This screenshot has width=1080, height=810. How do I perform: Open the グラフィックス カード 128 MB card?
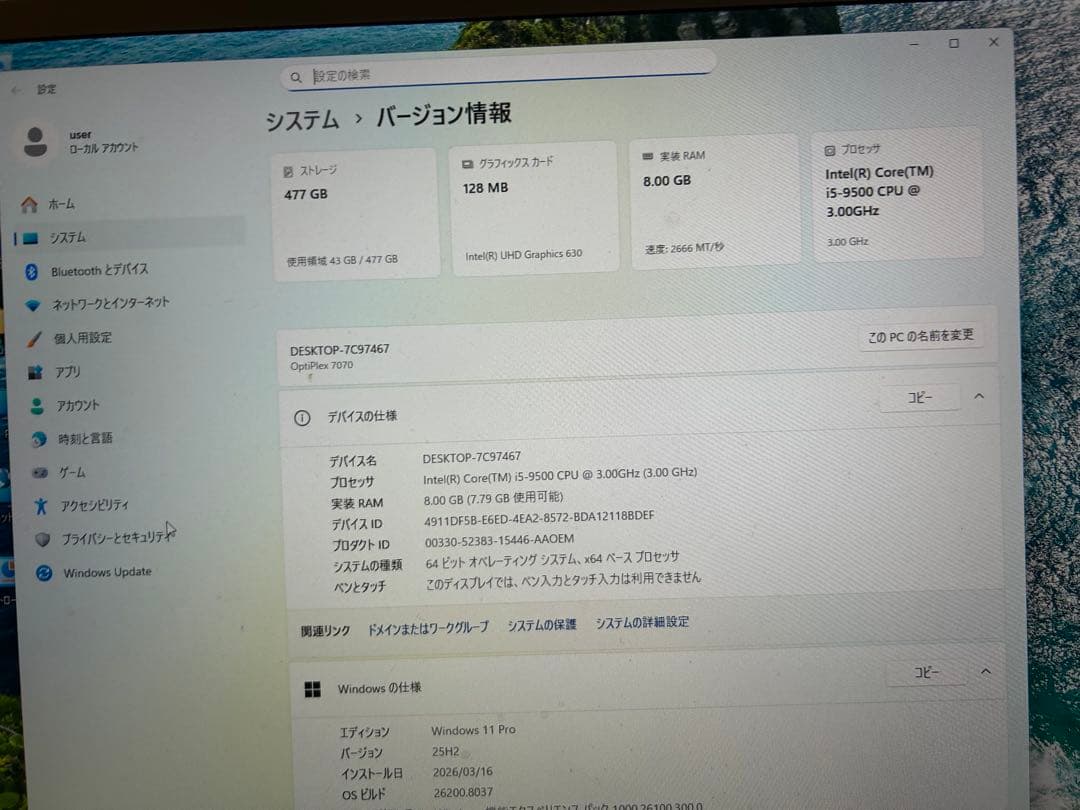coord(534,207)
